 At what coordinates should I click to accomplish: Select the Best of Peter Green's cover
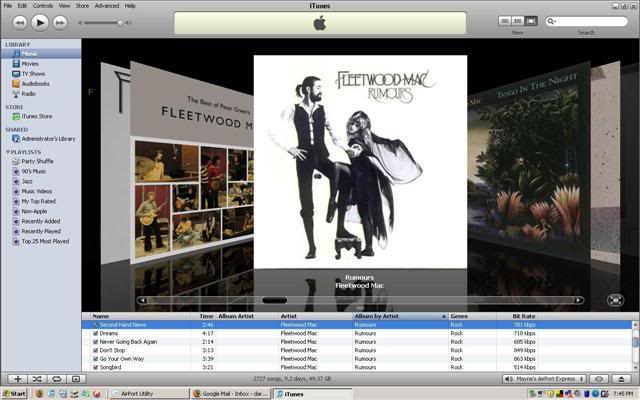click(x=192, y=163)
